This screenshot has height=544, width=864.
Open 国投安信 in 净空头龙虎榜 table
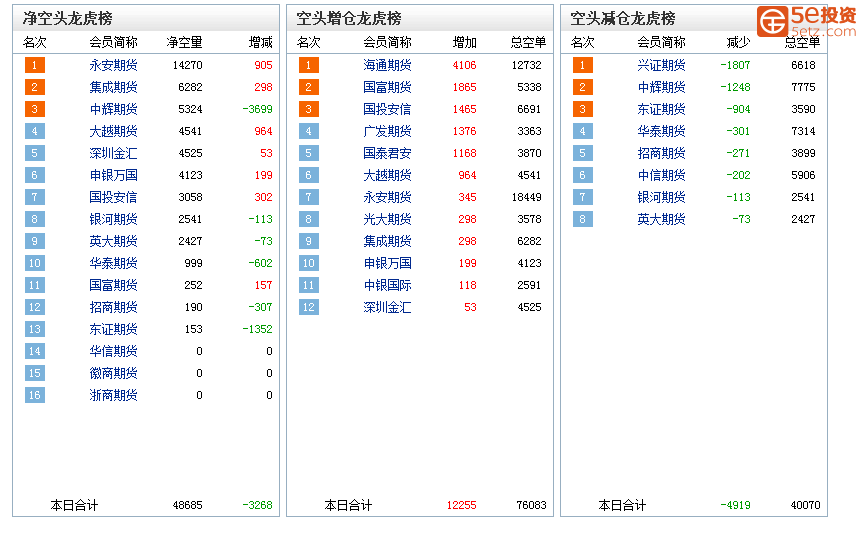113,197
